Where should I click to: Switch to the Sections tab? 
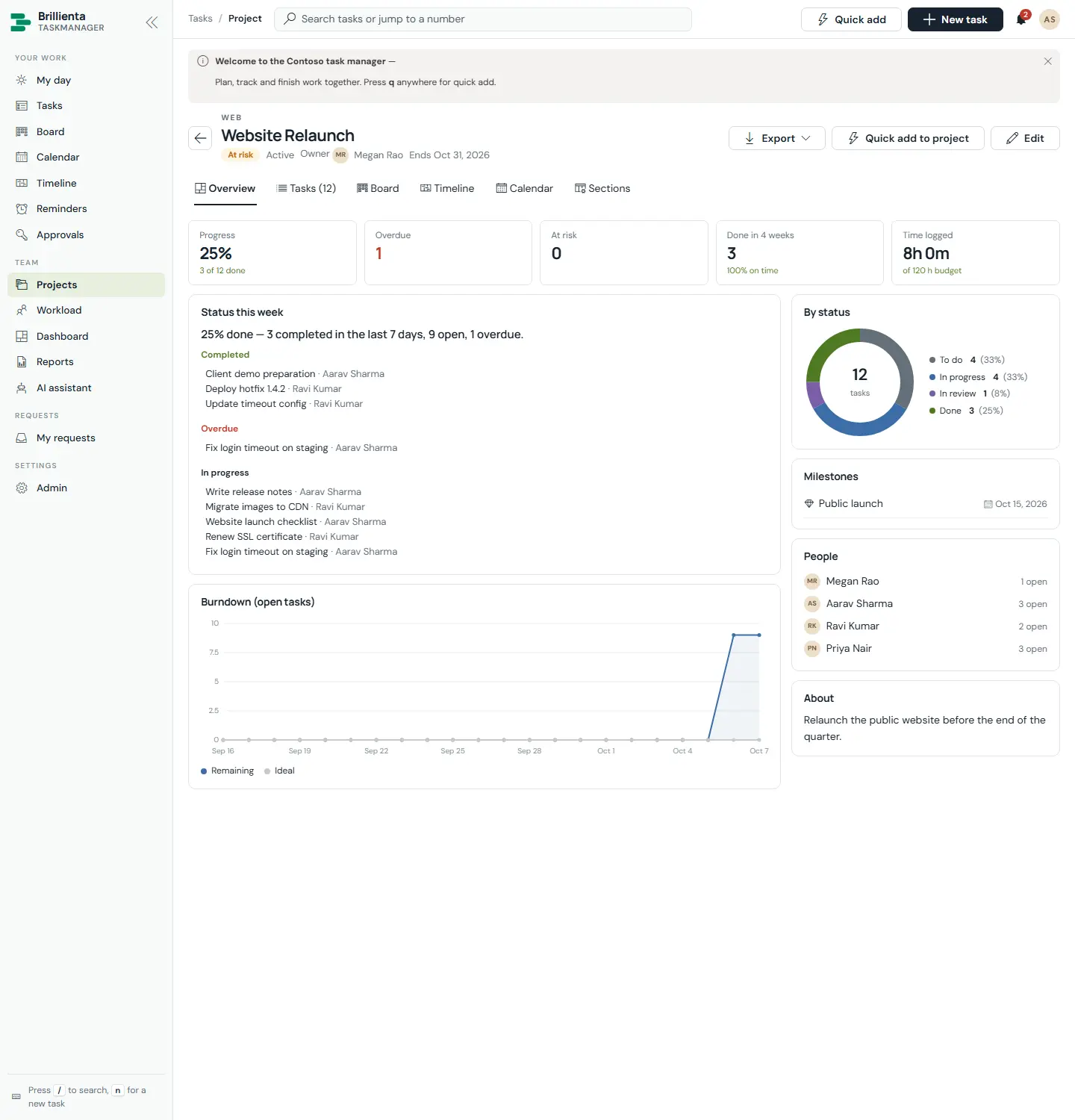click(602, 189)
